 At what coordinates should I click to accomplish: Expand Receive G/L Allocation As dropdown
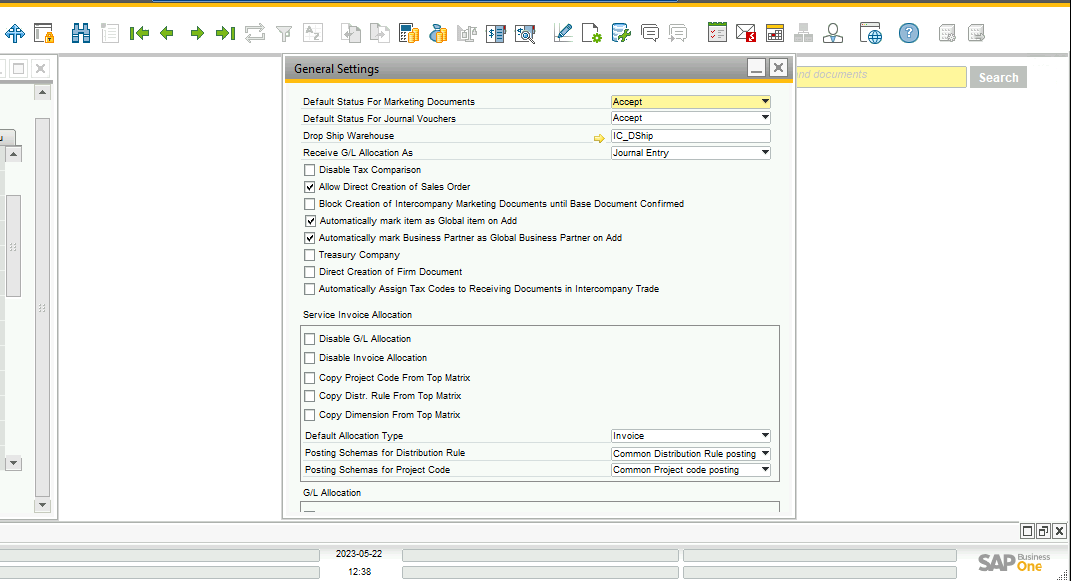(x=691, y=153)
